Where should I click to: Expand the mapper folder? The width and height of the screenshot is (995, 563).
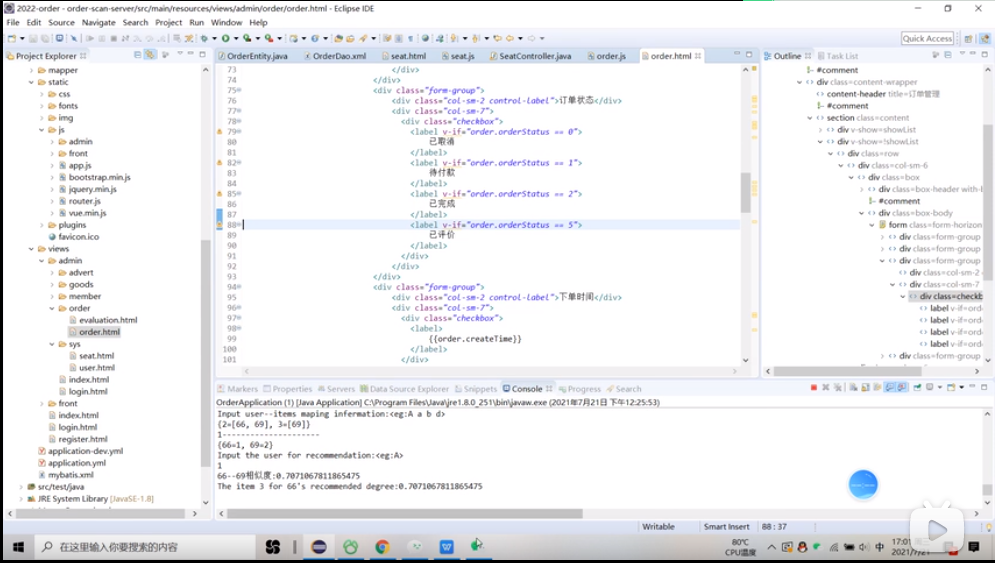point(31,70)
